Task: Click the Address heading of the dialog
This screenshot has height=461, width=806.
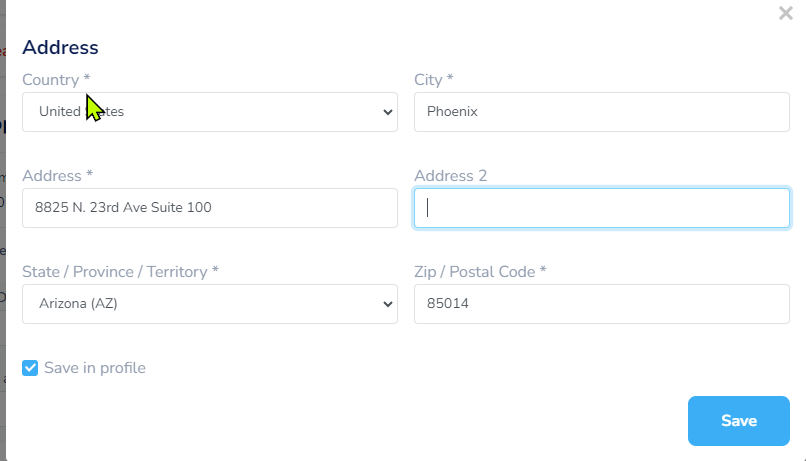Action: tap(60, 47)
